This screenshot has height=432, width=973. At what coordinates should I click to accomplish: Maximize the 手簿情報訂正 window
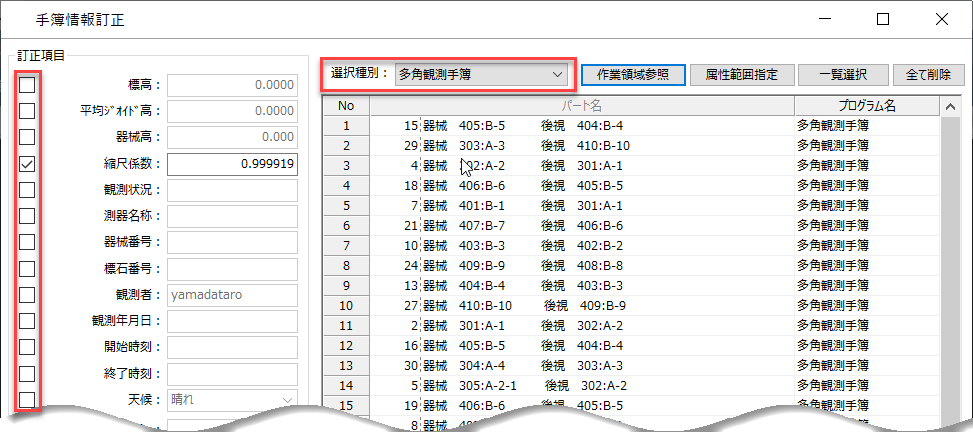[883, 19]
